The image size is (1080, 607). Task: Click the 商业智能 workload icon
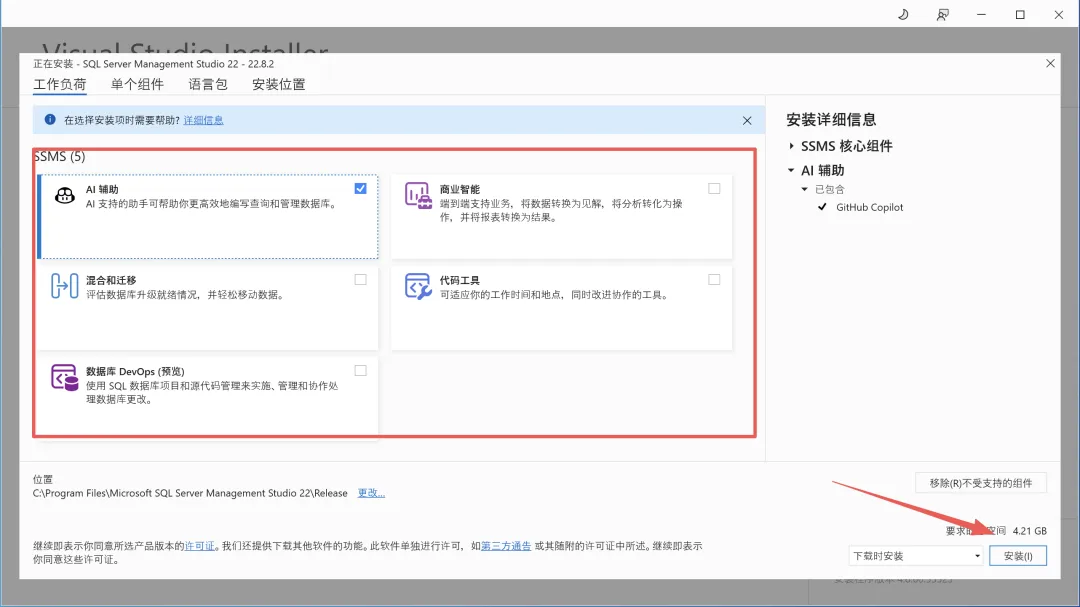(x=418, y=196)
